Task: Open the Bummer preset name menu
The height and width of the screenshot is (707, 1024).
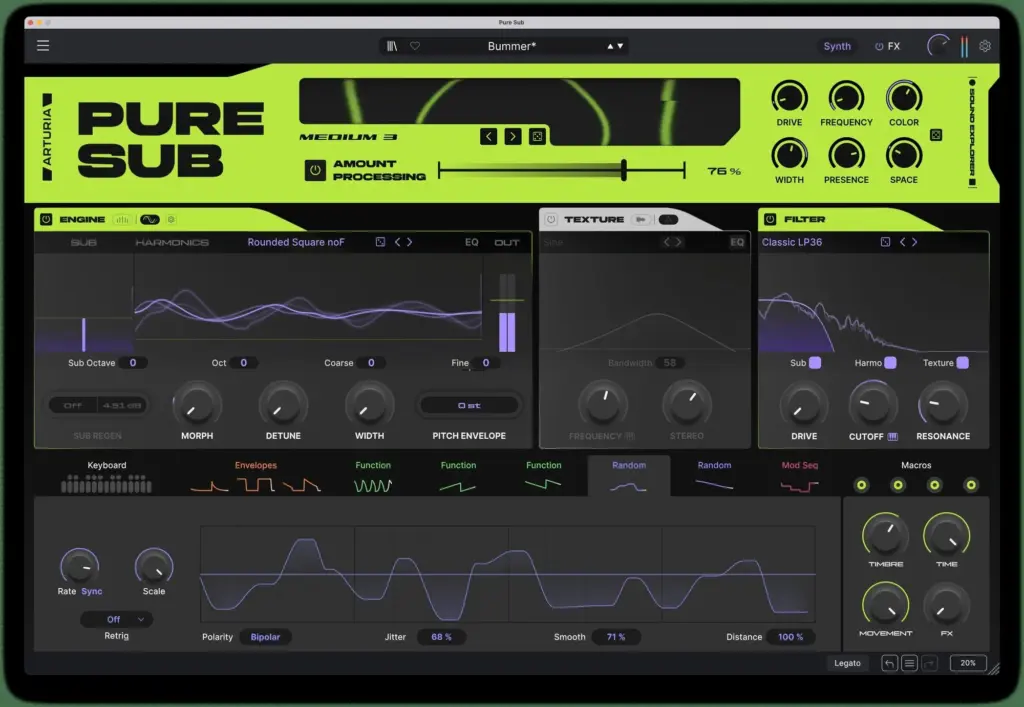Action: (511, 46)
